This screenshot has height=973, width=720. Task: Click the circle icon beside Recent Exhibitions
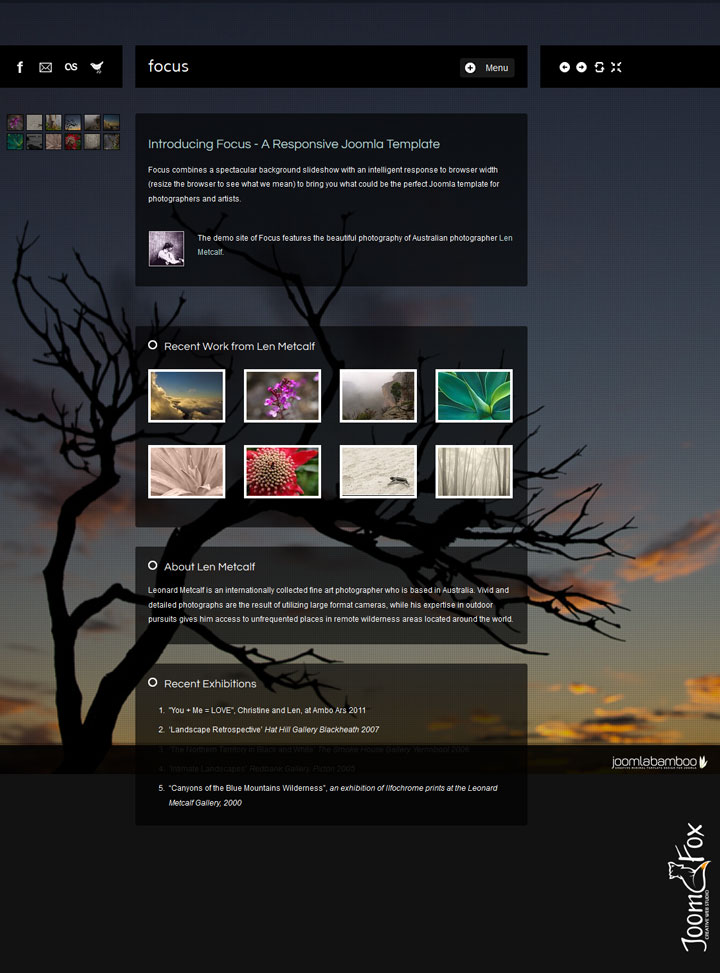(x=153, y=683)
